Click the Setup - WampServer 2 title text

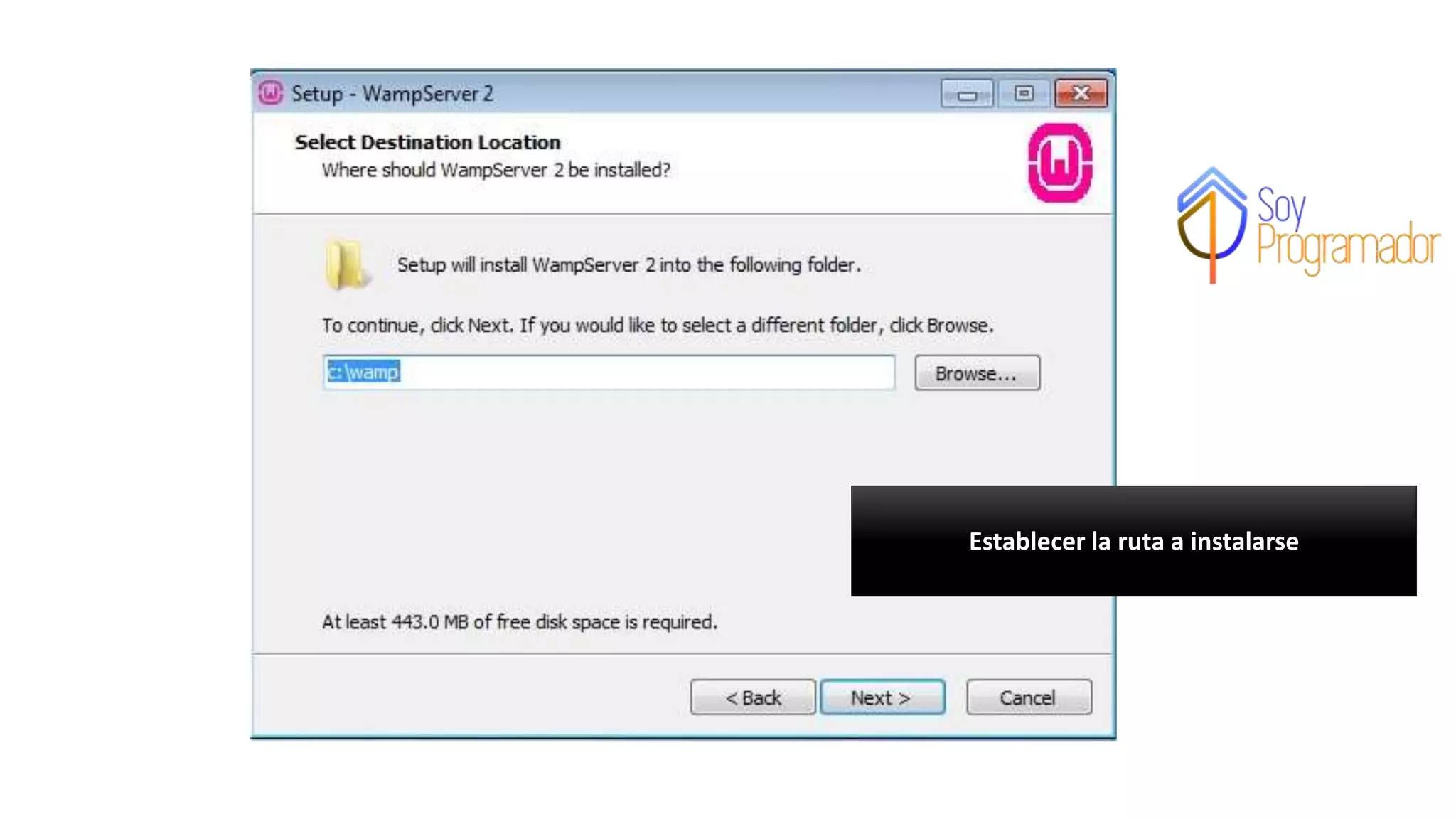click(x=392, y=93)
